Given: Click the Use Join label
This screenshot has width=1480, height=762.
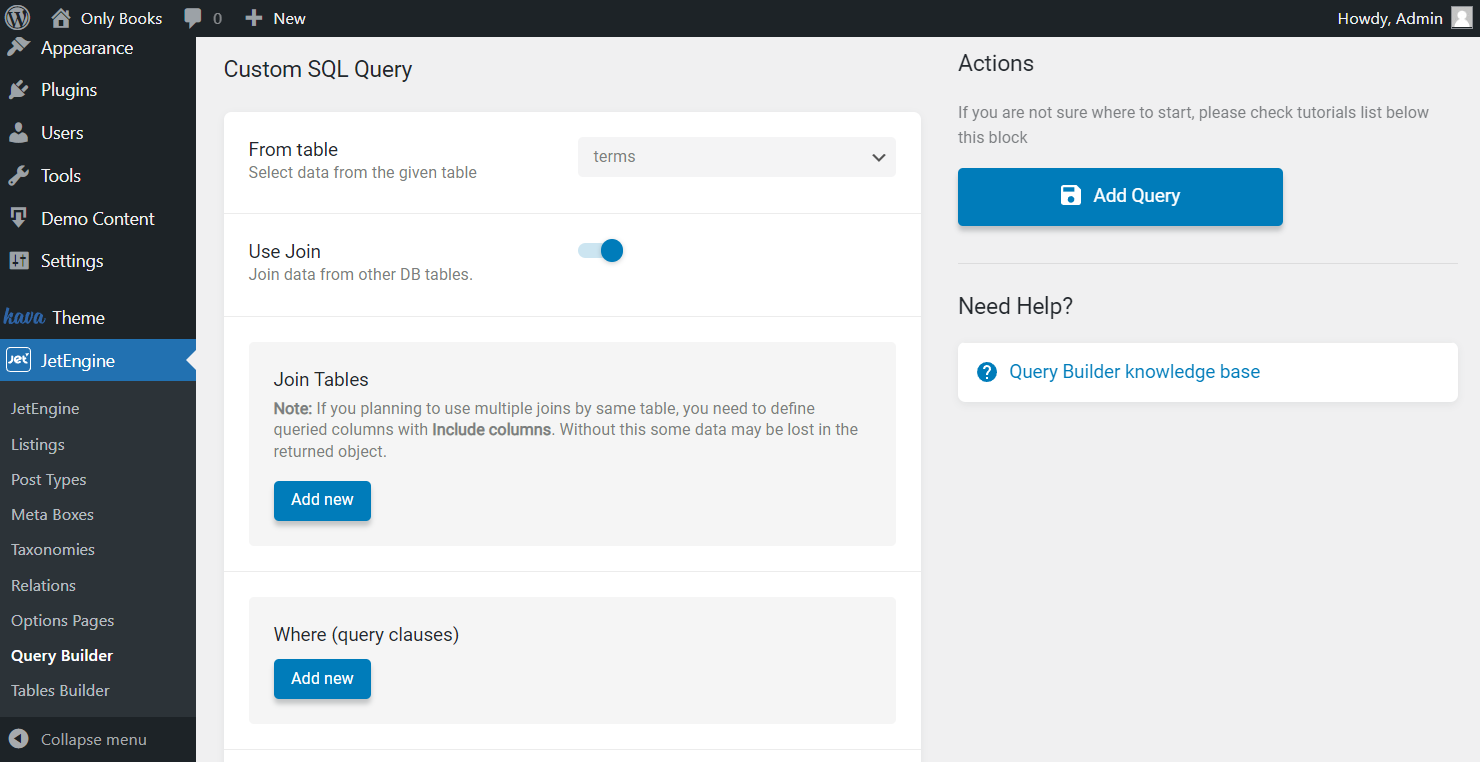Looking at the screenshot, I should point(285,251).
